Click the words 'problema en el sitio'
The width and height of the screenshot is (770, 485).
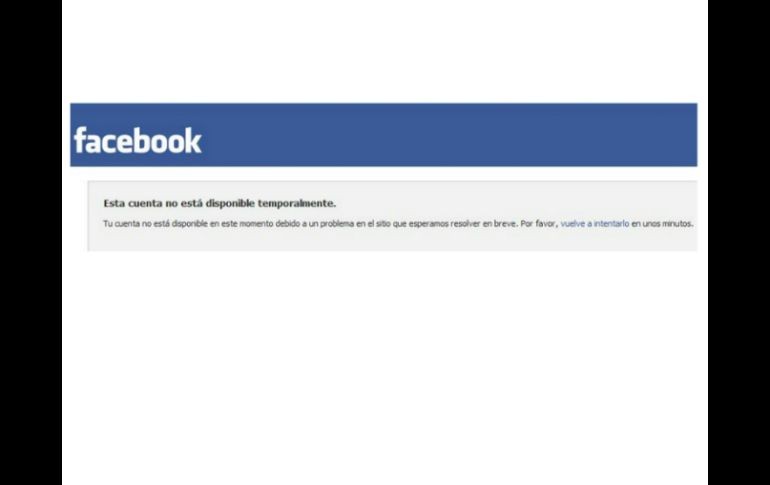click(x=356, y=224)
